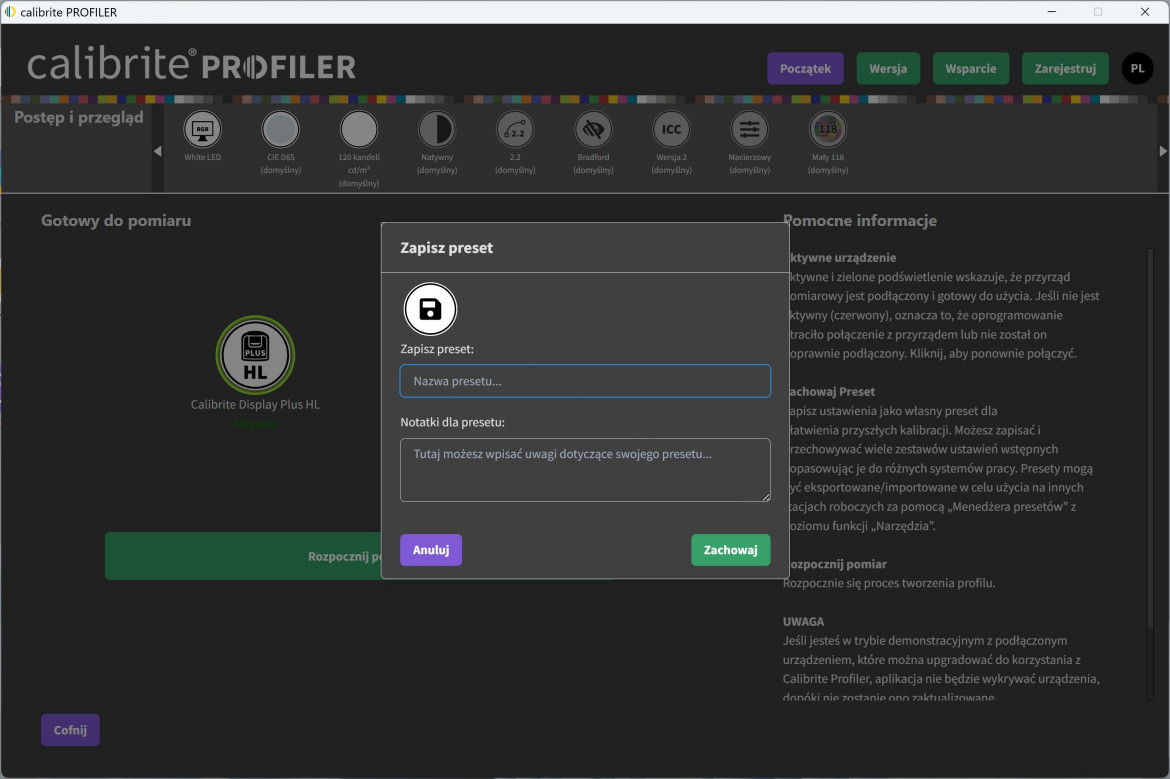Minimize the calibrite PROFILER window

click(1051, 12)
